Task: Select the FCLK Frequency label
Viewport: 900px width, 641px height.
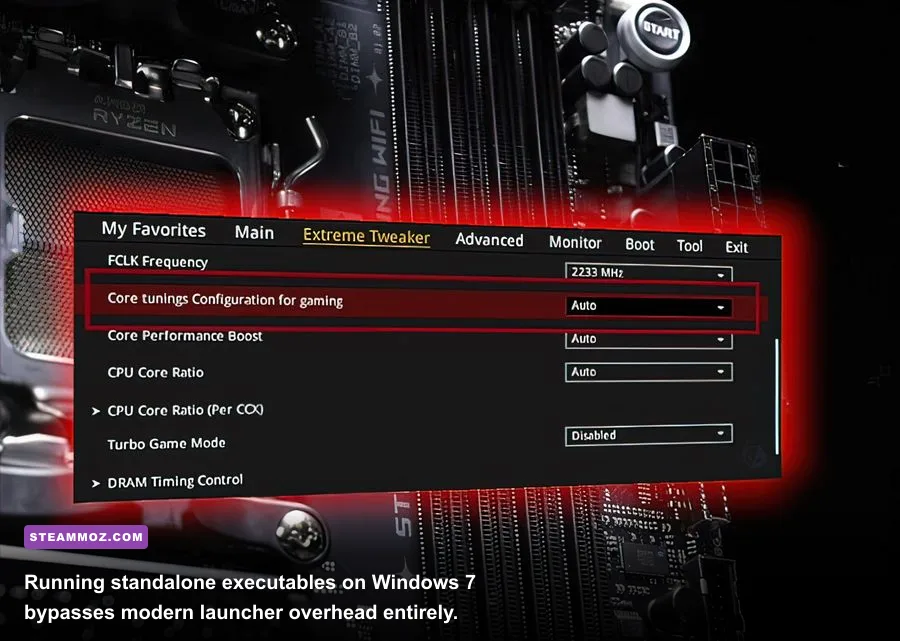Action: pyautogui.click(x=158, y=262)
